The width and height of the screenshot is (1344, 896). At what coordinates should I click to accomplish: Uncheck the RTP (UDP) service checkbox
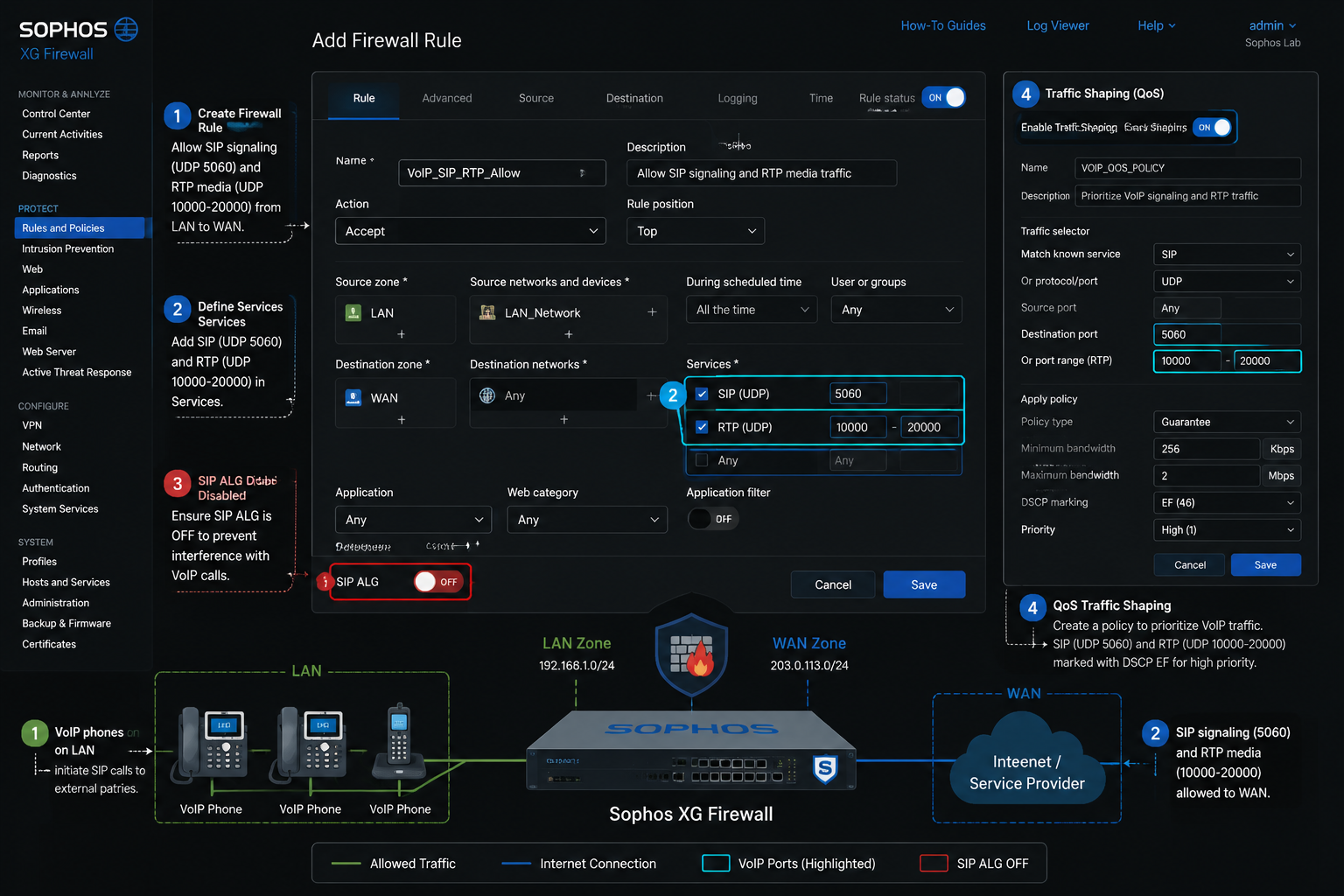click(x=702, y=427)
